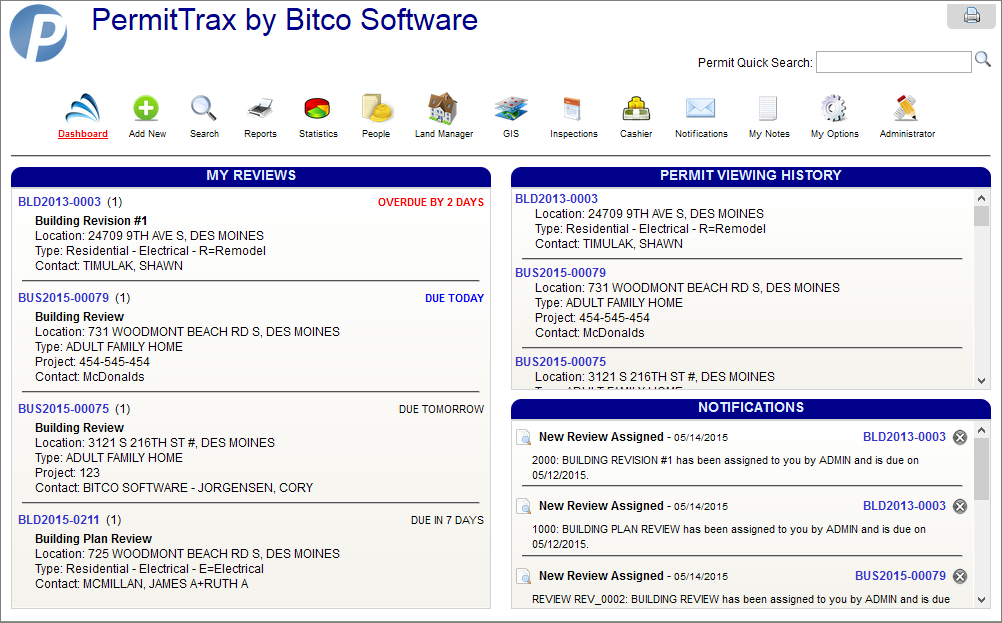Image resolution: width=1002 pixels, height=623 pixels.
Task: Click document icon of BUILDING REVISION #1 notification
Action: [x=523, y=437]
